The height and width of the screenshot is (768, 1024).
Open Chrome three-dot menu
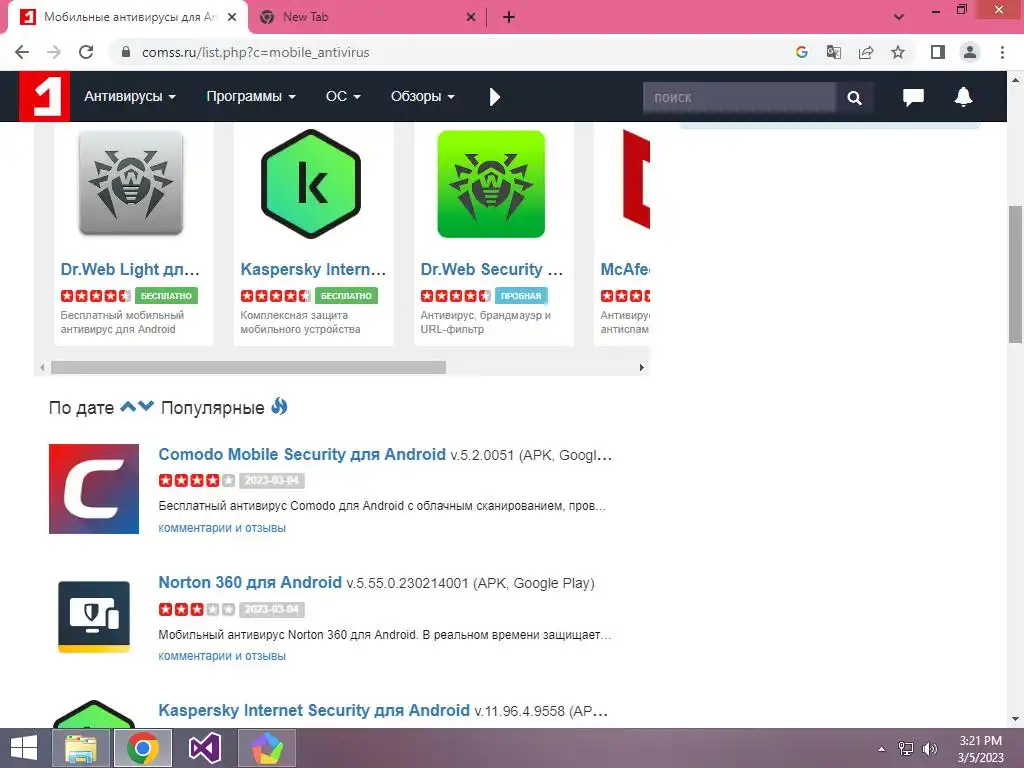(1002, 52)
